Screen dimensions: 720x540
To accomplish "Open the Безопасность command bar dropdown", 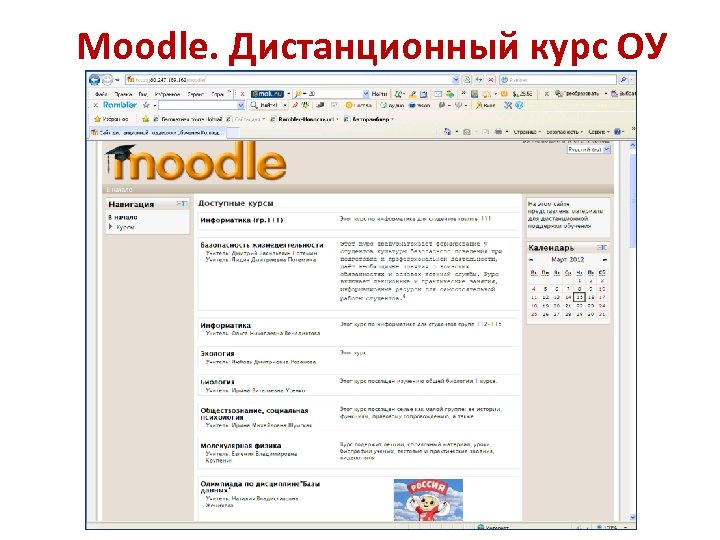I will [x=564, y=132].
